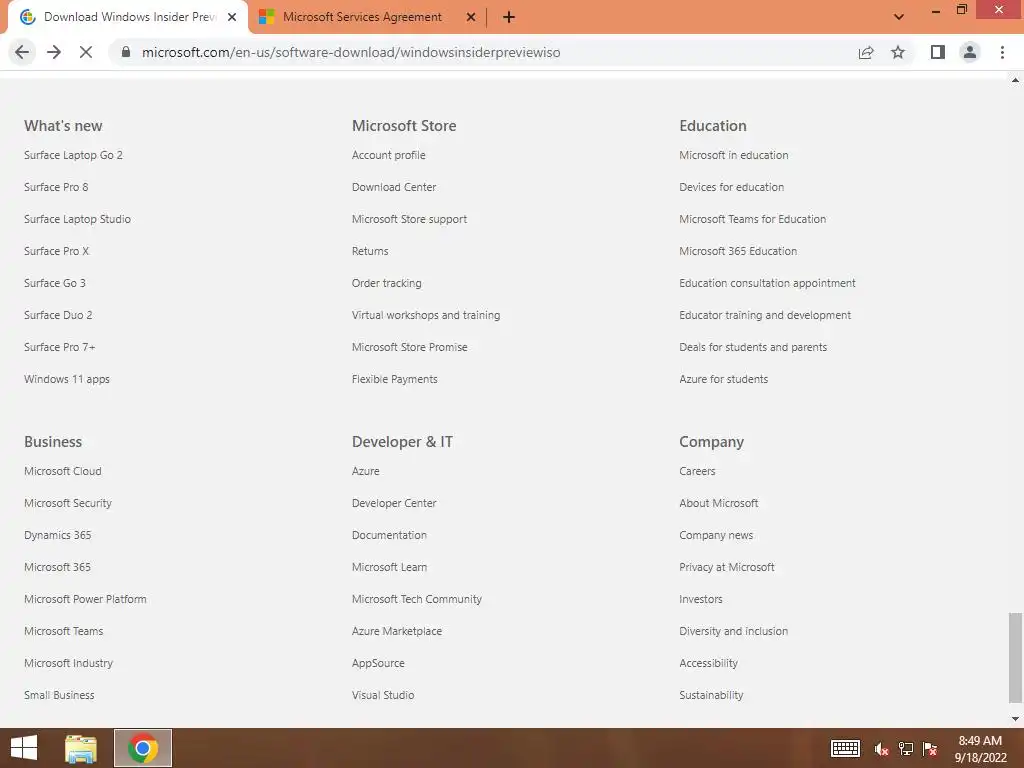Open the Surface Laptop Go 2 link
Screen dimensions: 1024x768
(x=73, y=155)
